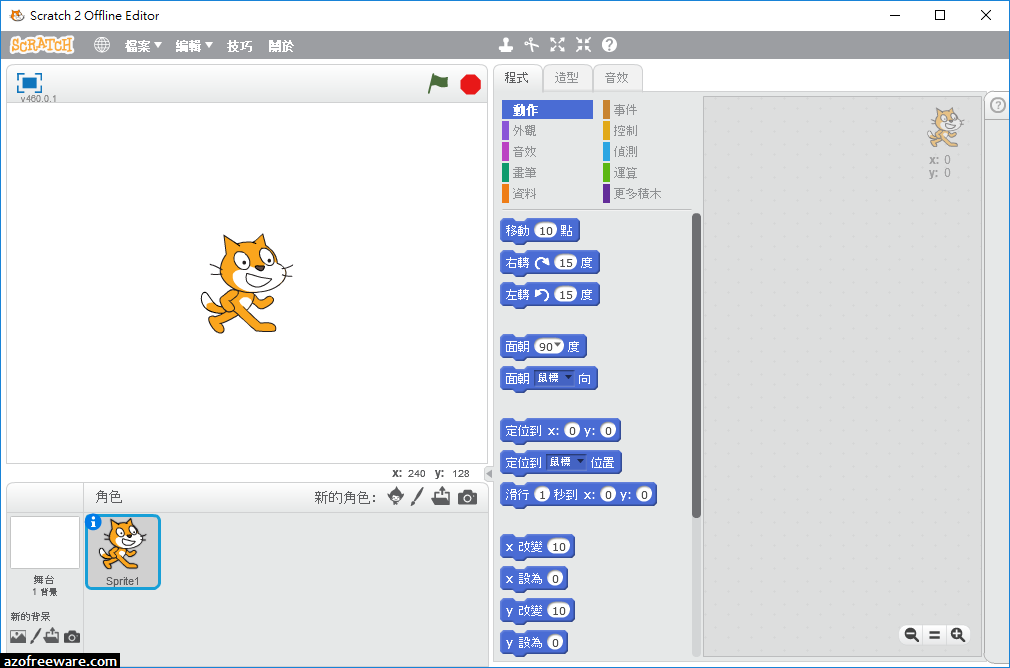1010x668 pixels.
Task: Open the 編輯 menu
Action: [194, 46]
